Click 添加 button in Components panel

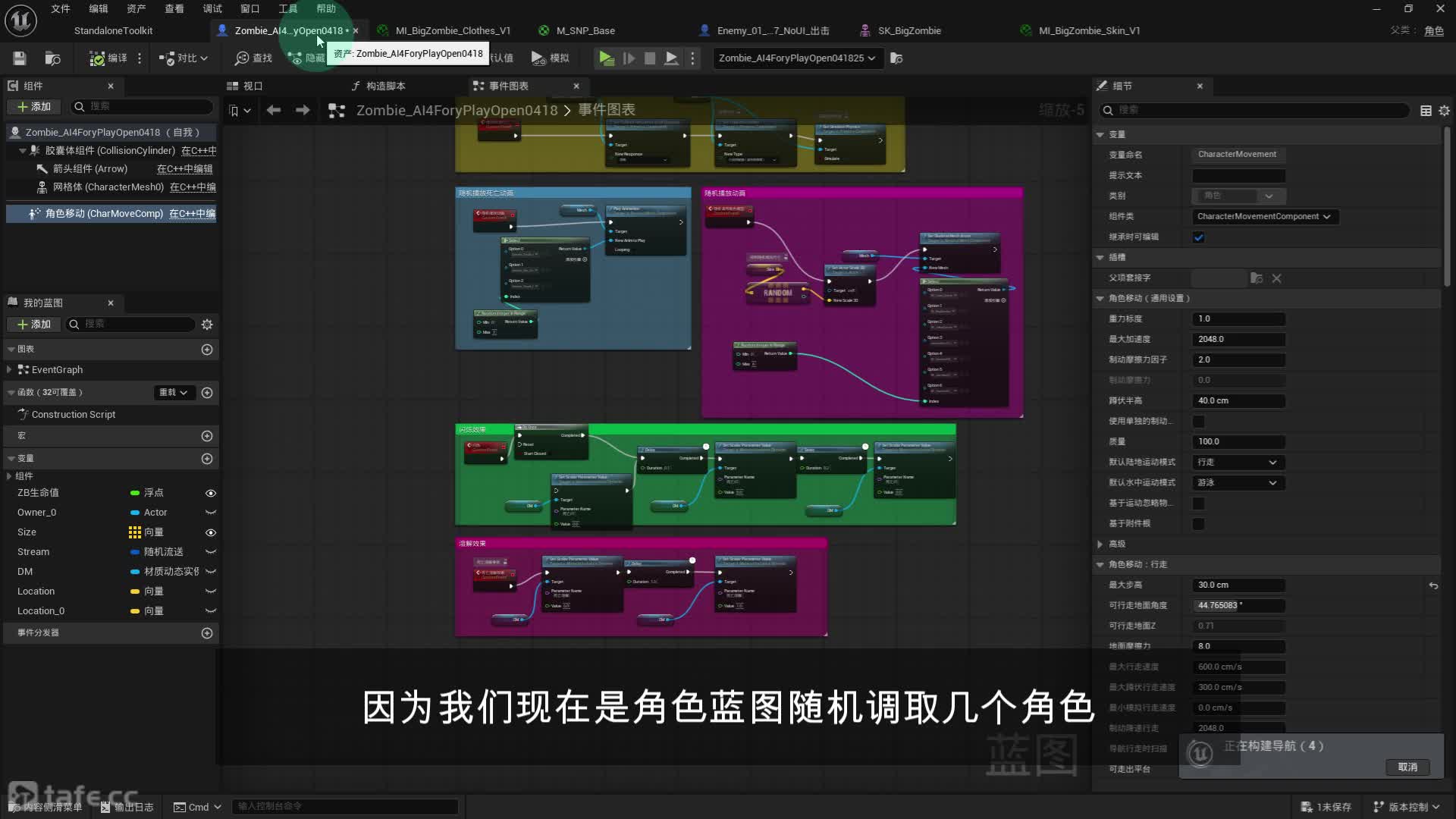34,107
